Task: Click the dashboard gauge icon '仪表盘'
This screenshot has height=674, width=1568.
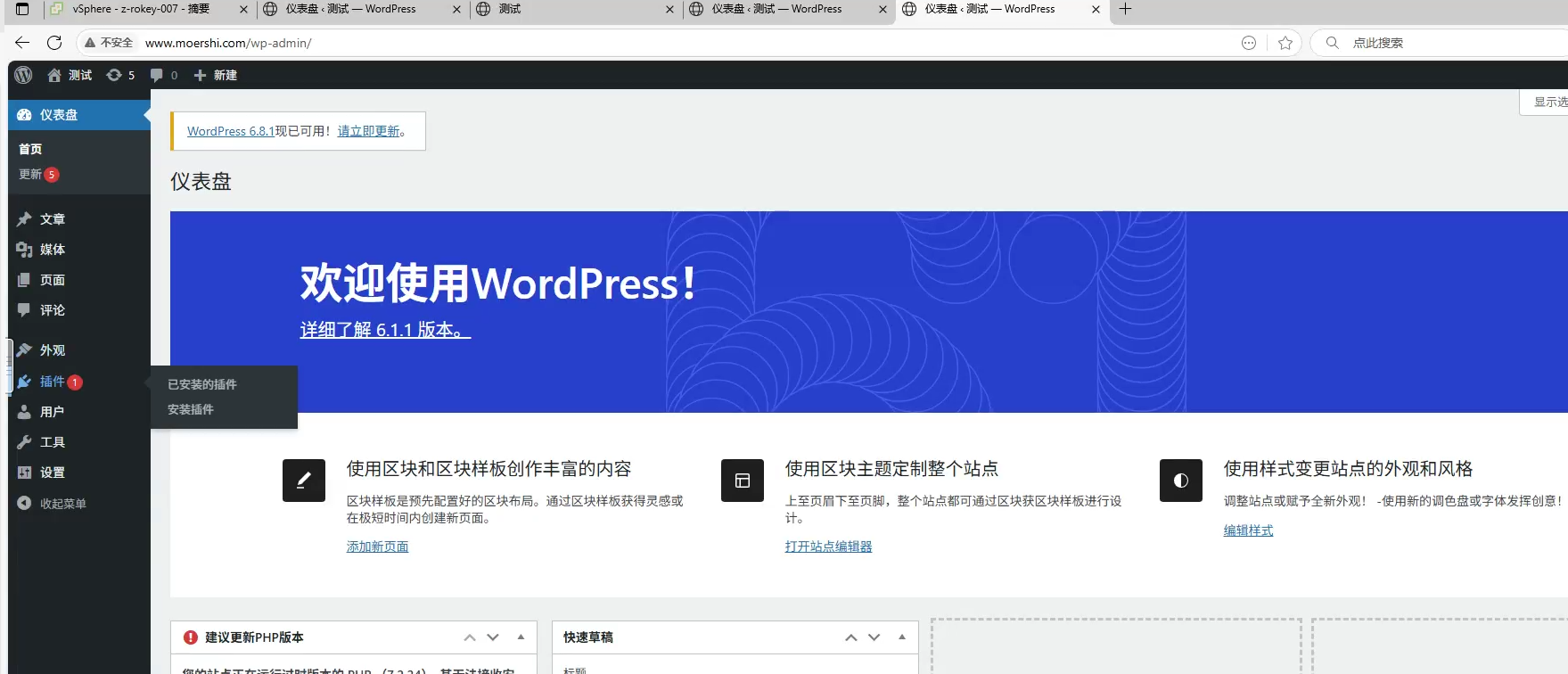Action: (x=24, y=115)
